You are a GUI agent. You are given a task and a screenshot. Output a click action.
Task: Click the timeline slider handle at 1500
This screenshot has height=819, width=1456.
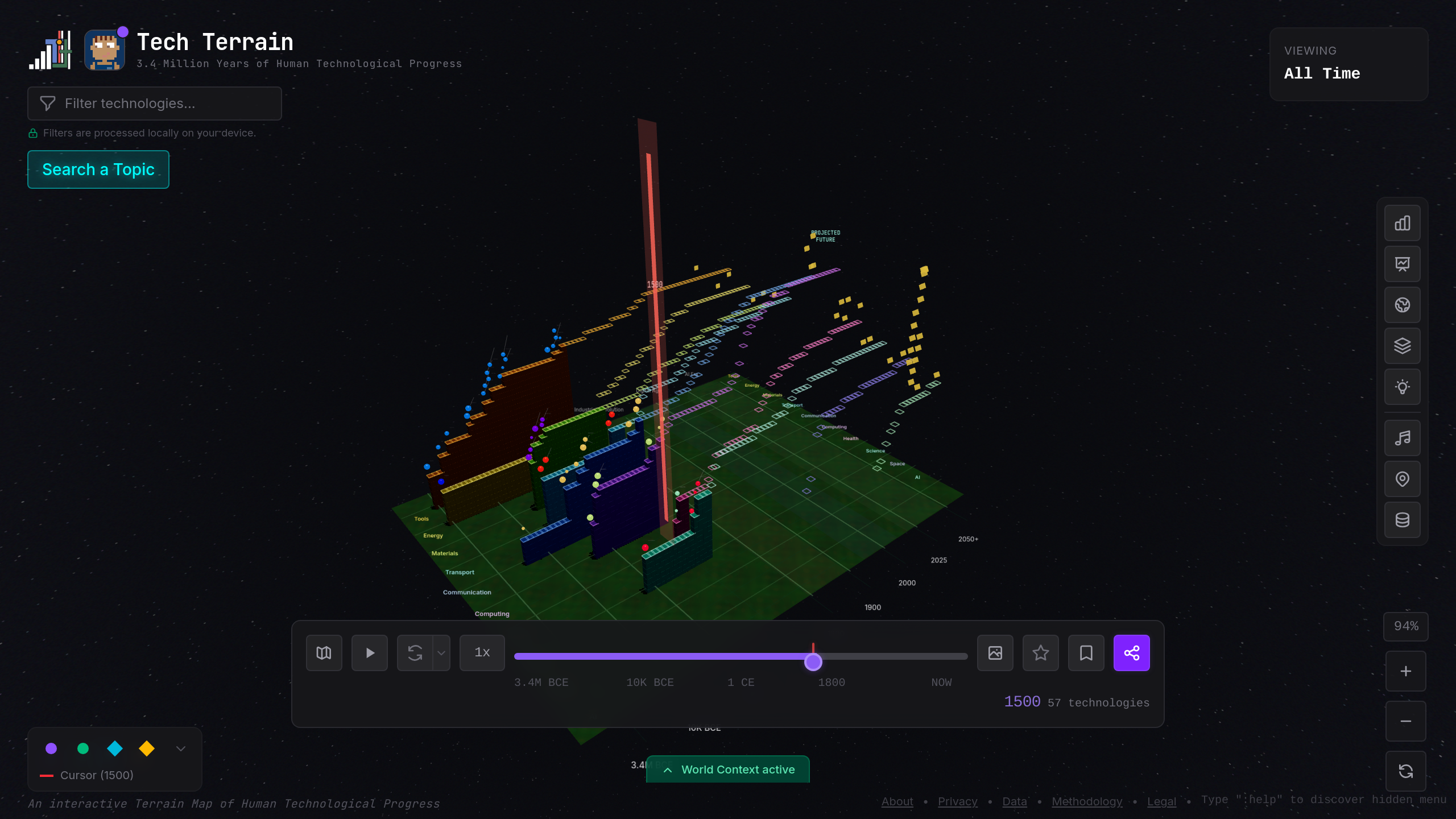pyautogui.click(x=813, y=661)
